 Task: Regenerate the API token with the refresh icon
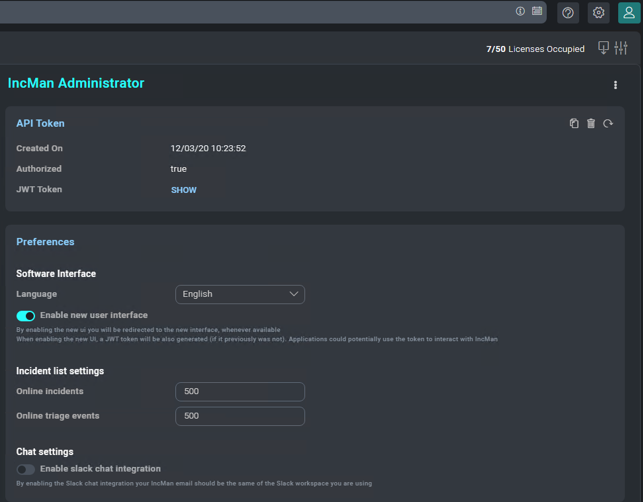[608, 123]
